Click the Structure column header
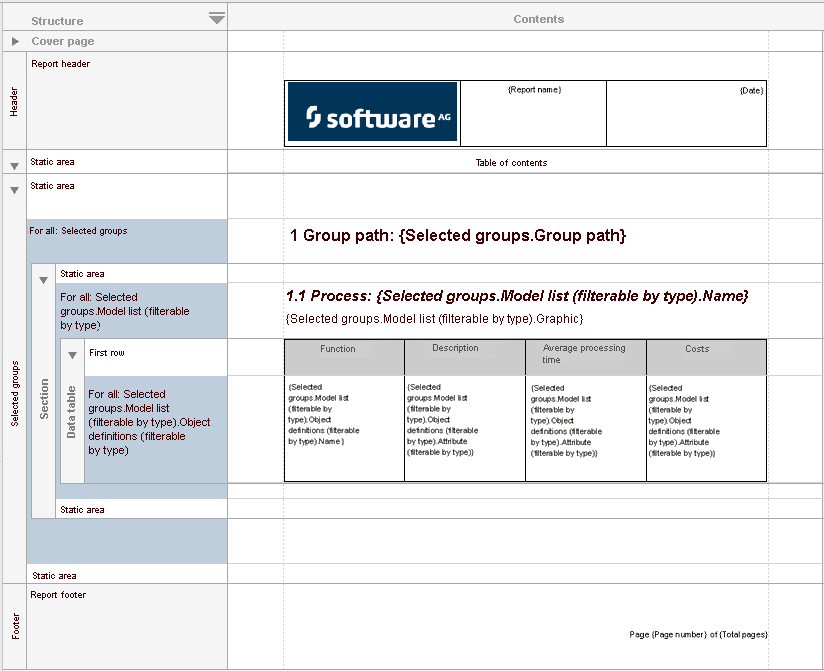 [x=57, y=21]
